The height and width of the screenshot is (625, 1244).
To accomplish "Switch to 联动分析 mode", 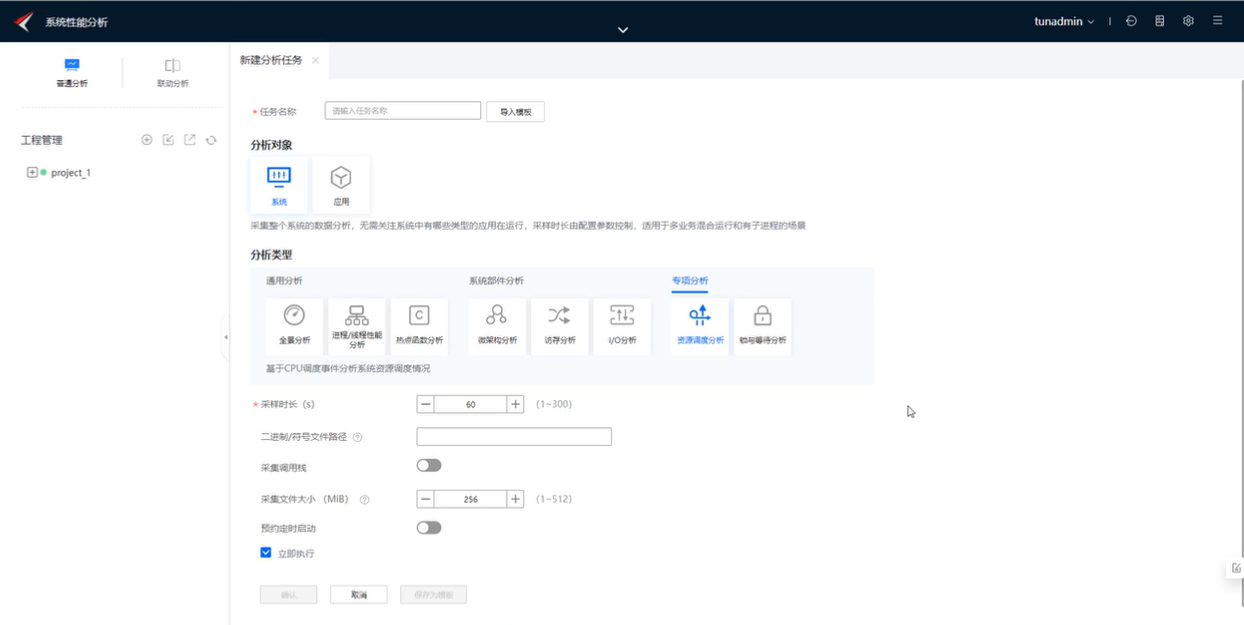I will click(172, 73).
